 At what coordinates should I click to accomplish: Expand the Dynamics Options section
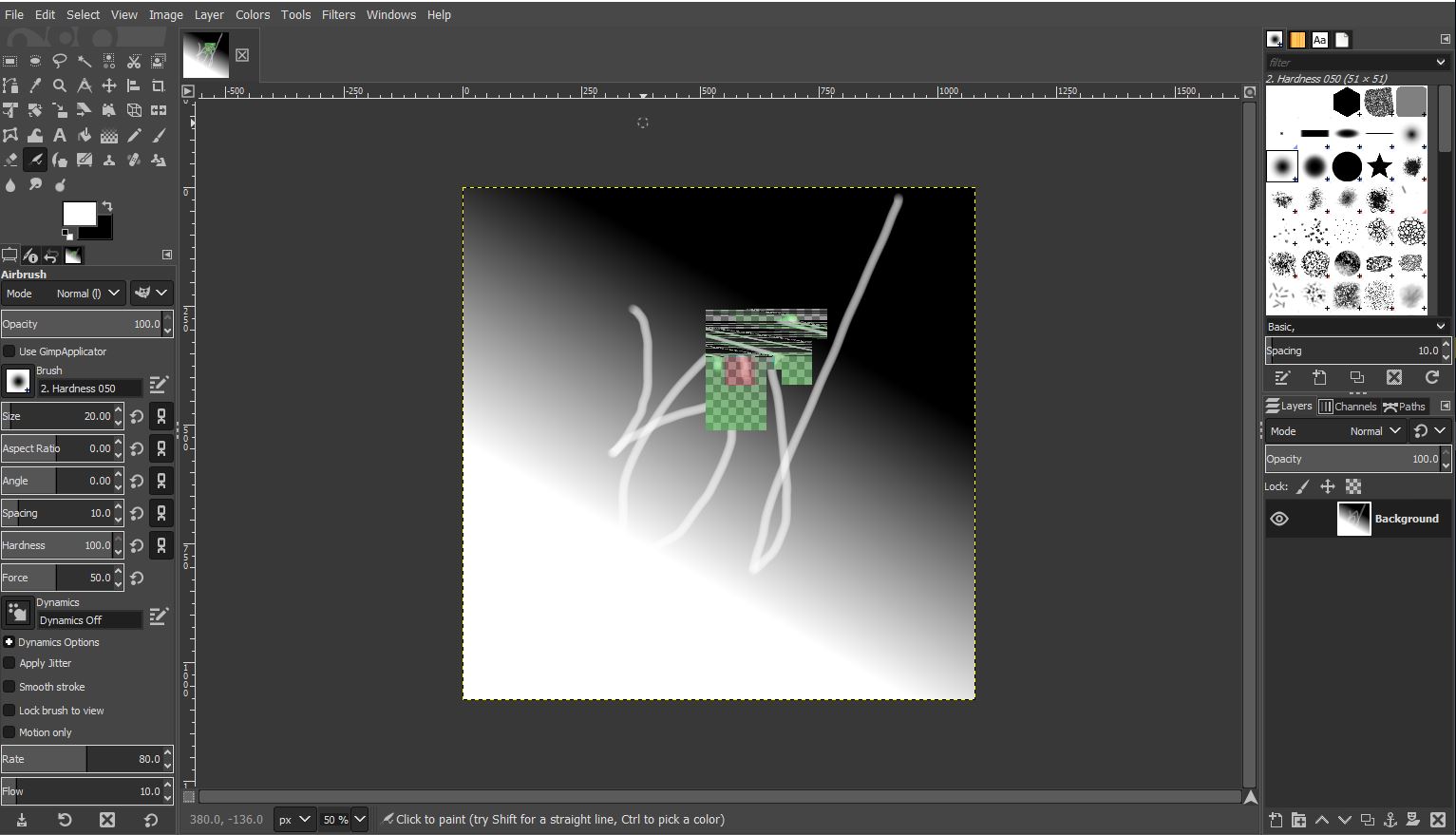[9, 642]
